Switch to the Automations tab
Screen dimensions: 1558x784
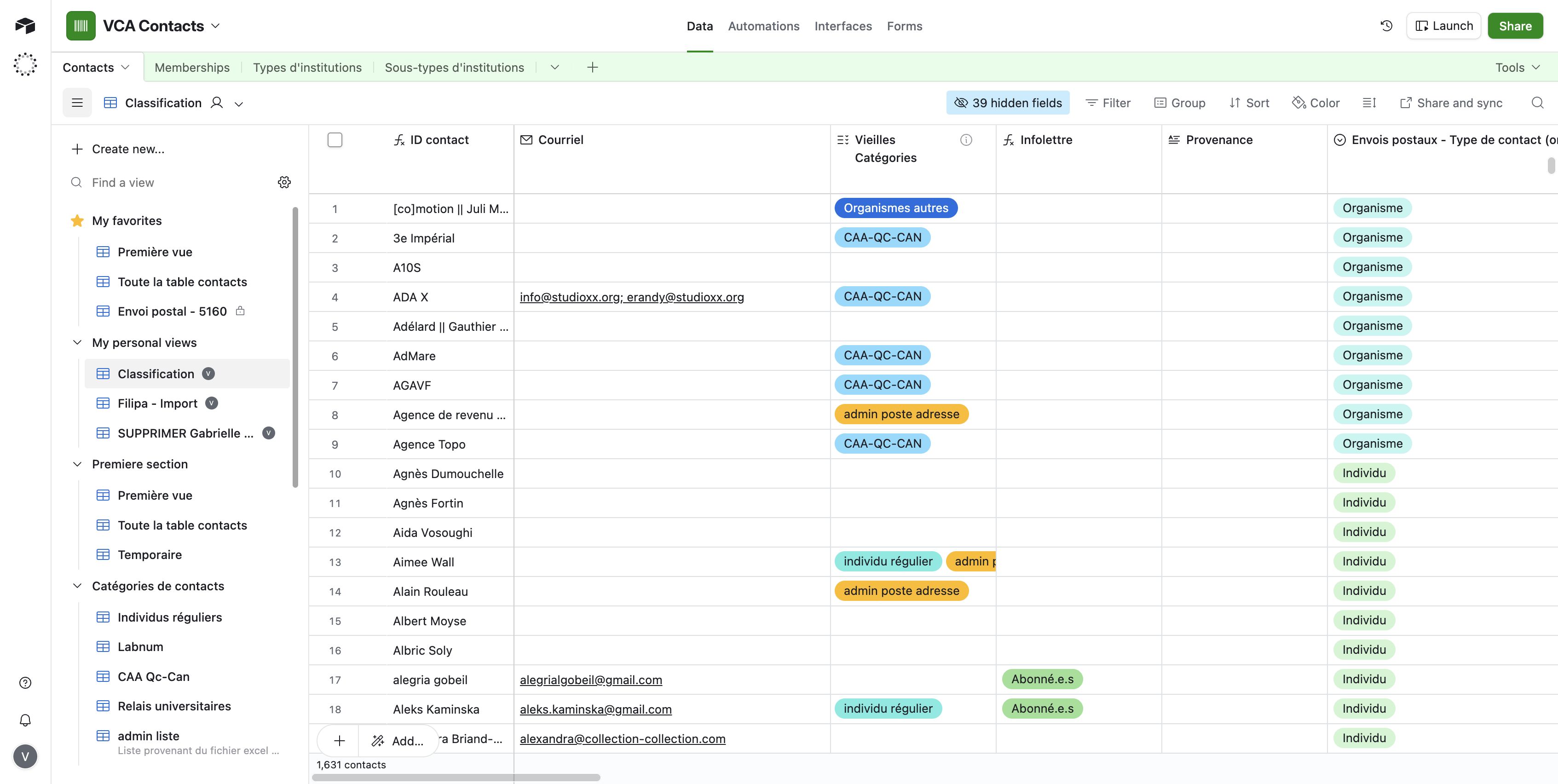click(x=763, y=26)
